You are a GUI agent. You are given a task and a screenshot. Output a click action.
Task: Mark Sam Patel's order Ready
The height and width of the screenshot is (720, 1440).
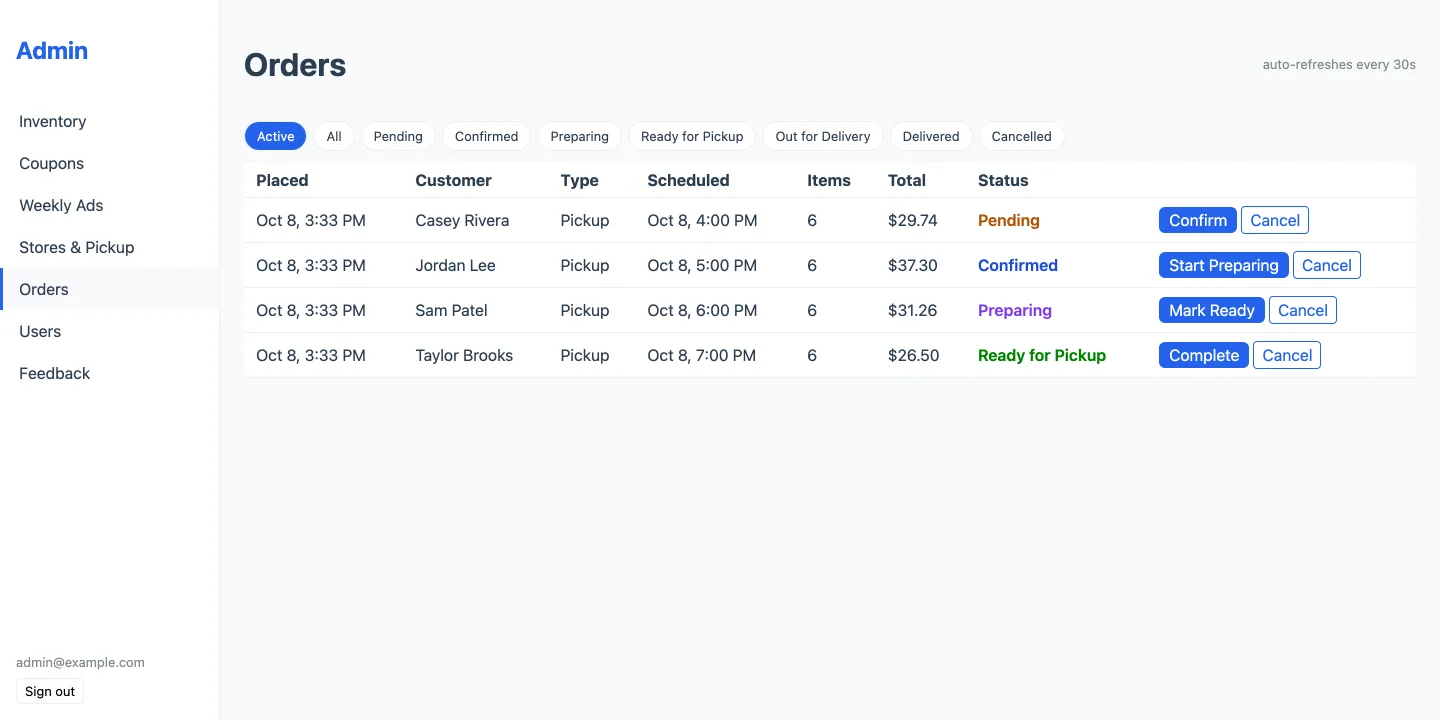coord(1212,310)
